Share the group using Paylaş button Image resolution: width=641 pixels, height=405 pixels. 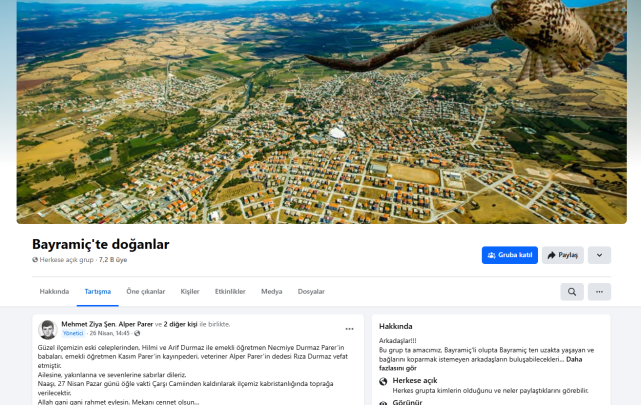pyautogui.click(x=563, y=255)
